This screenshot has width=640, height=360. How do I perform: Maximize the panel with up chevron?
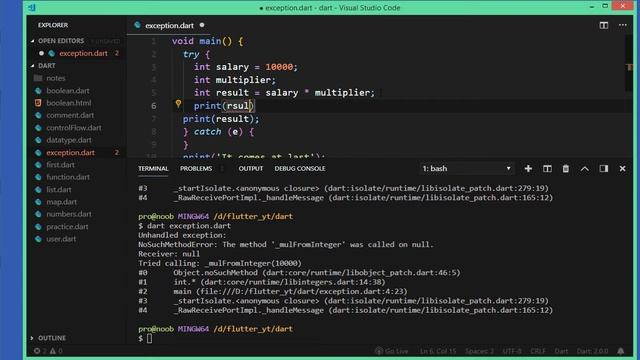584,169
